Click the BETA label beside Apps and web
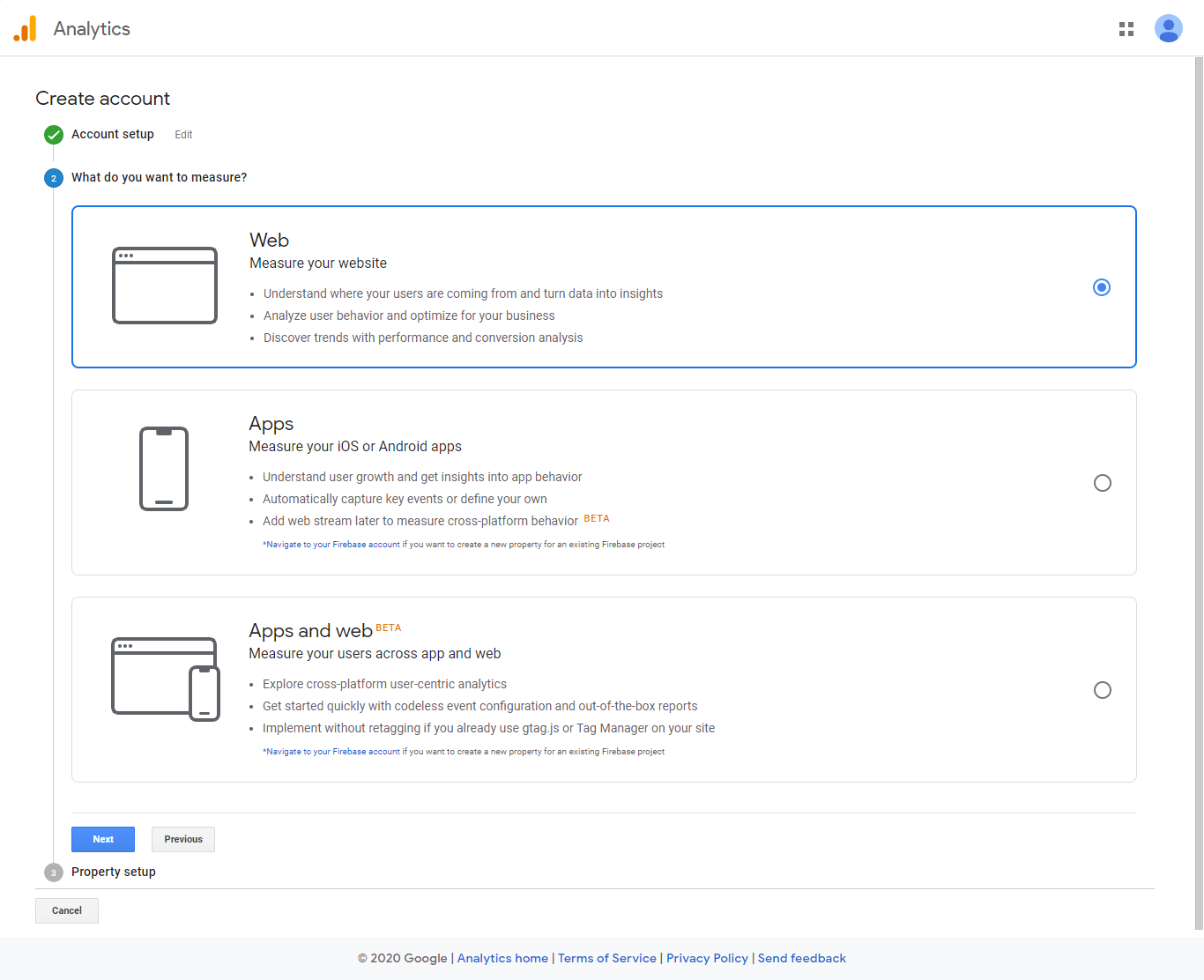This screenshot has height=980, width=1204. click(x=389, y=627)
